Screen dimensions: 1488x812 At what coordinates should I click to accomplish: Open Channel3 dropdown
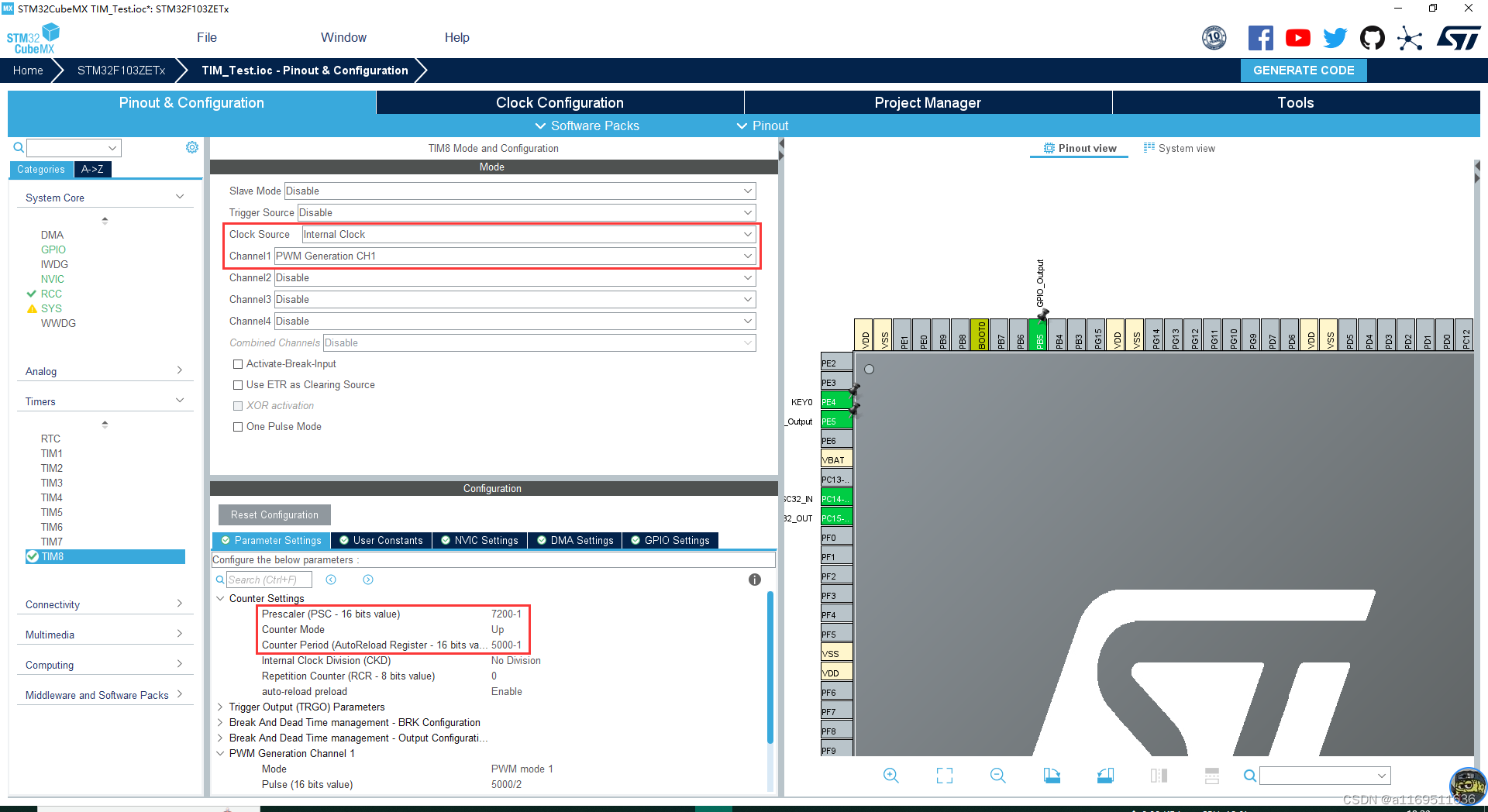515,299
